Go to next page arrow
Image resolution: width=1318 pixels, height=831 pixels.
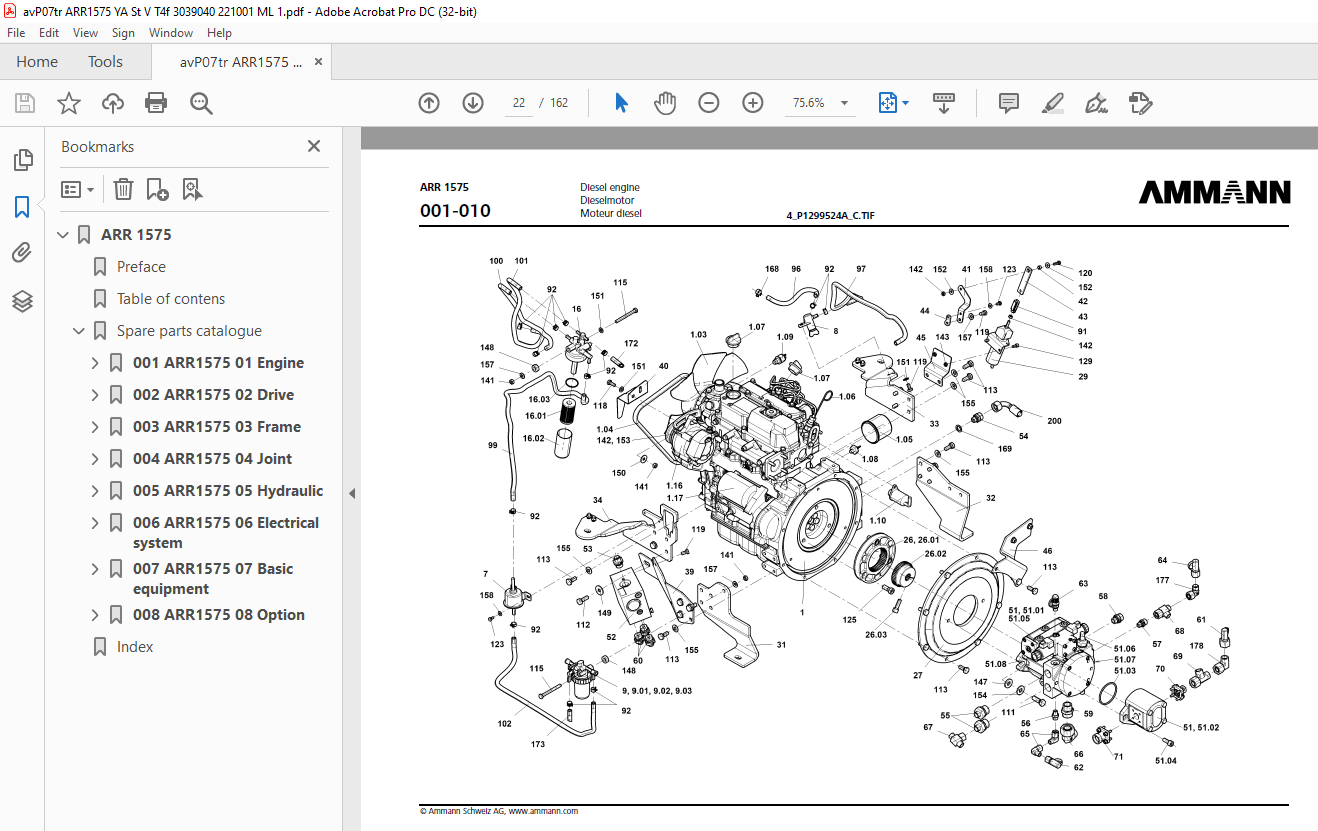pos(473,103)
